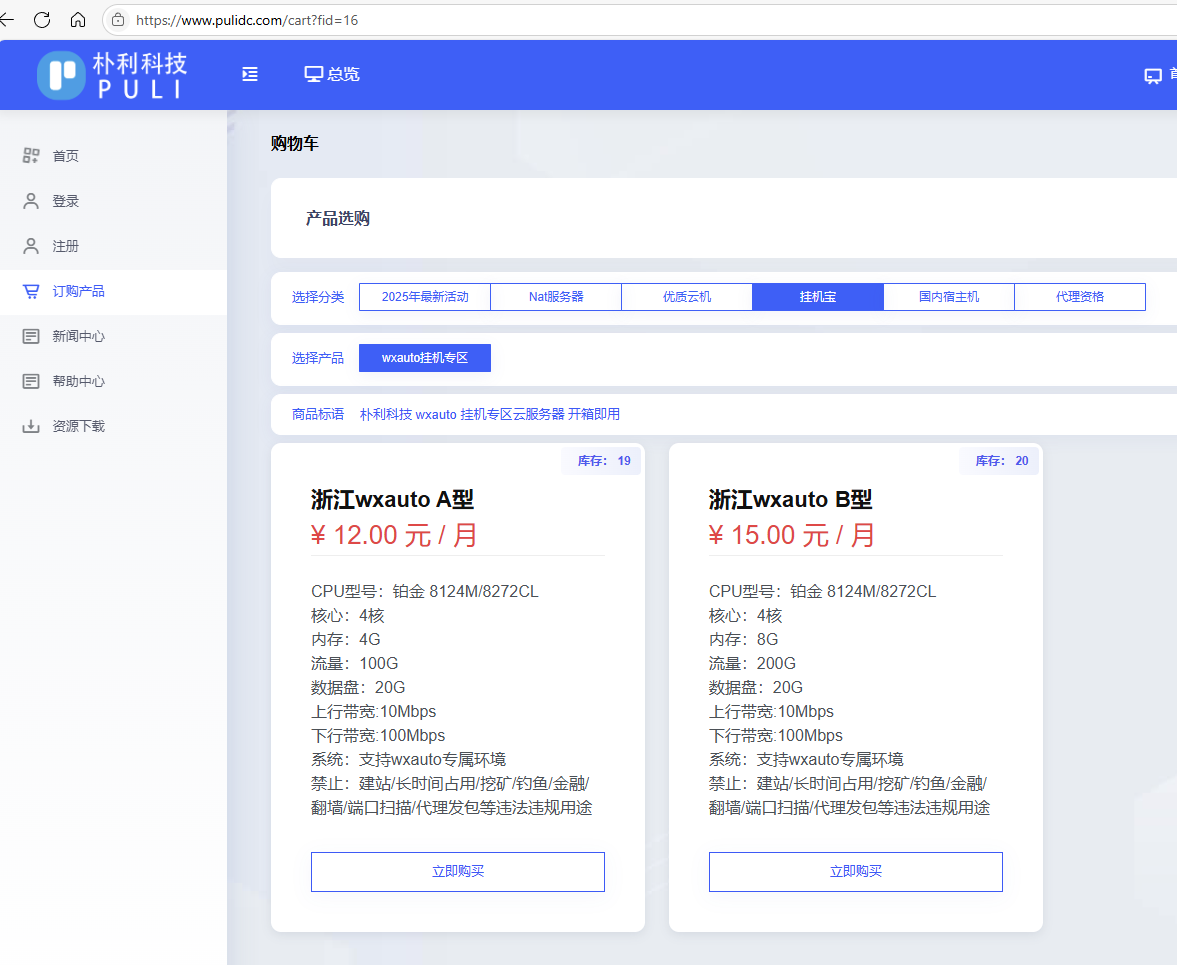Click the message icon in header right
This screenshot has height=965, width=1177.
(1152, 76)
